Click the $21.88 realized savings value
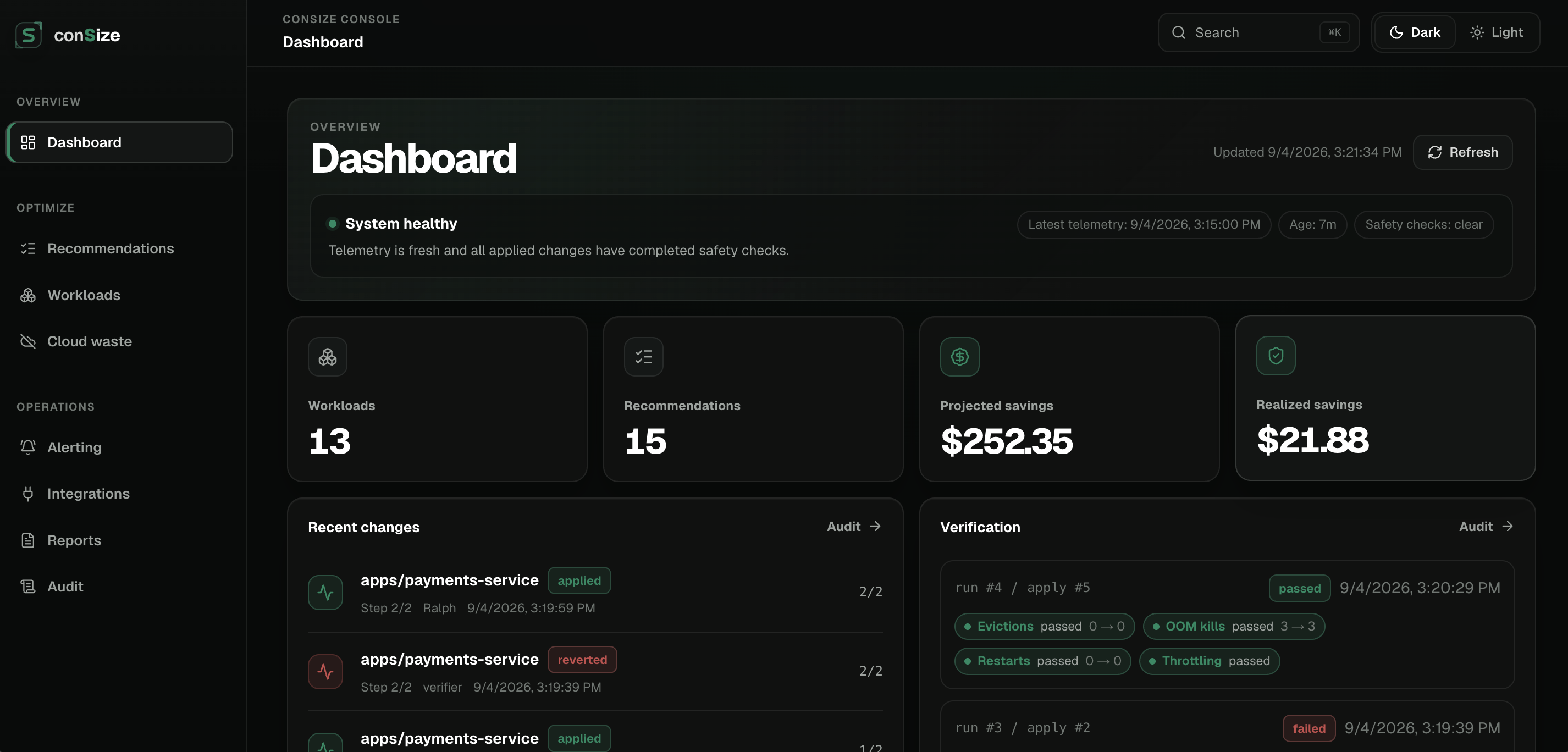 (x=1313, y=440)
